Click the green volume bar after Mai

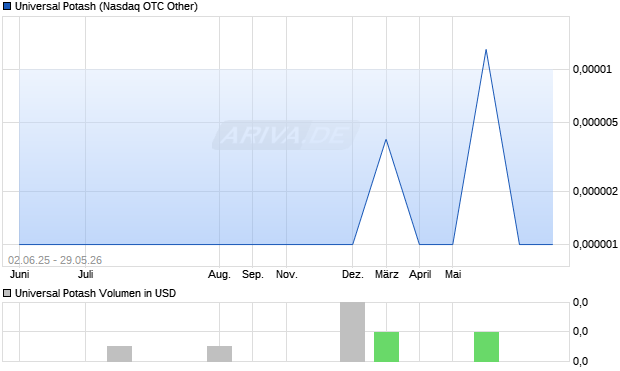pyautogui.click(x=486, y=346)
